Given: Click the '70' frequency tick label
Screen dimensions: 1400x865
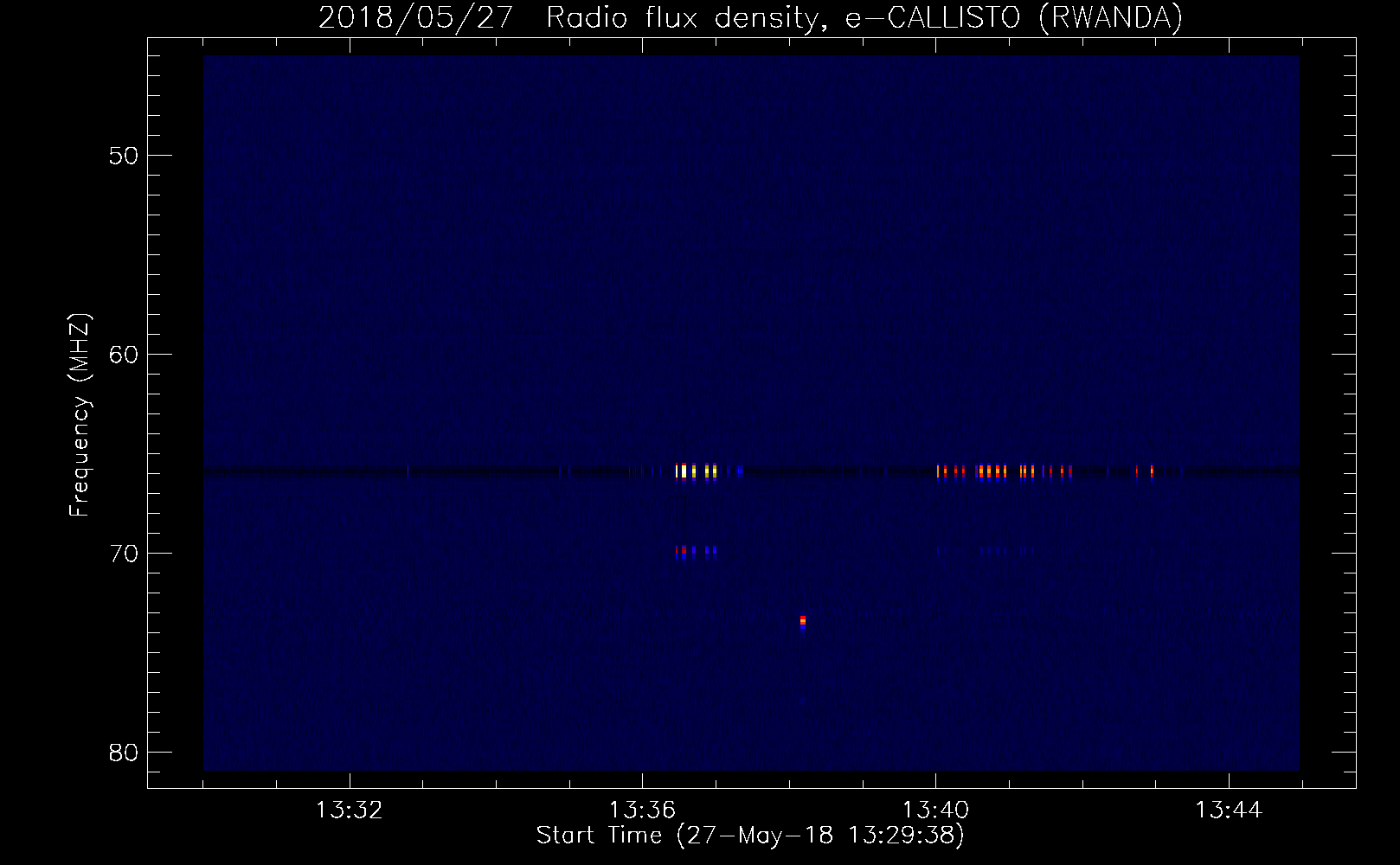Looking at the screenshot, I should coord(124,554).
